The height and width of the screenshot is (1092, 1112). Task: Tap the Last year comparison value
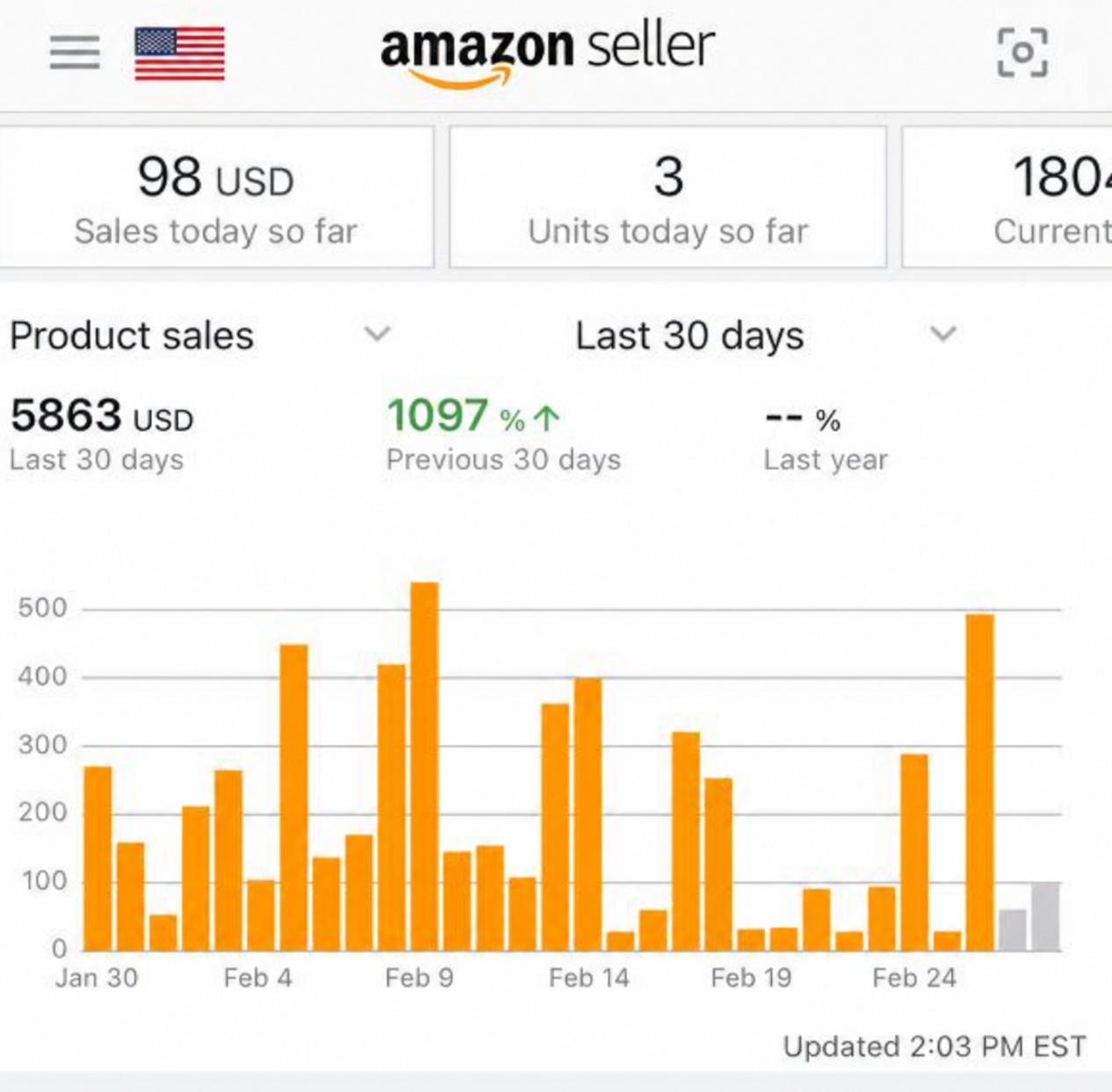(803, 420)
